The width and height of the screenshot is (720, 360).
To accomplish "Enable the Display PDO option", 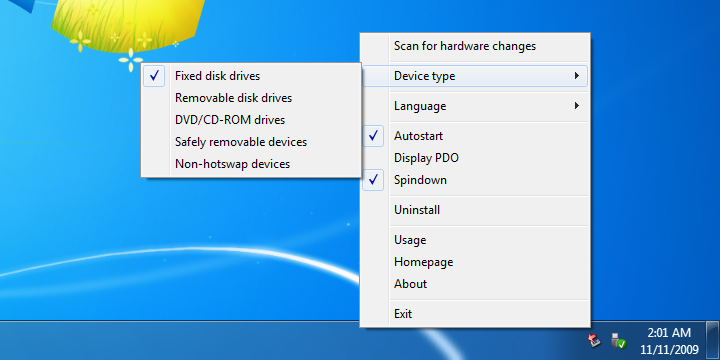I will [475, 158].
